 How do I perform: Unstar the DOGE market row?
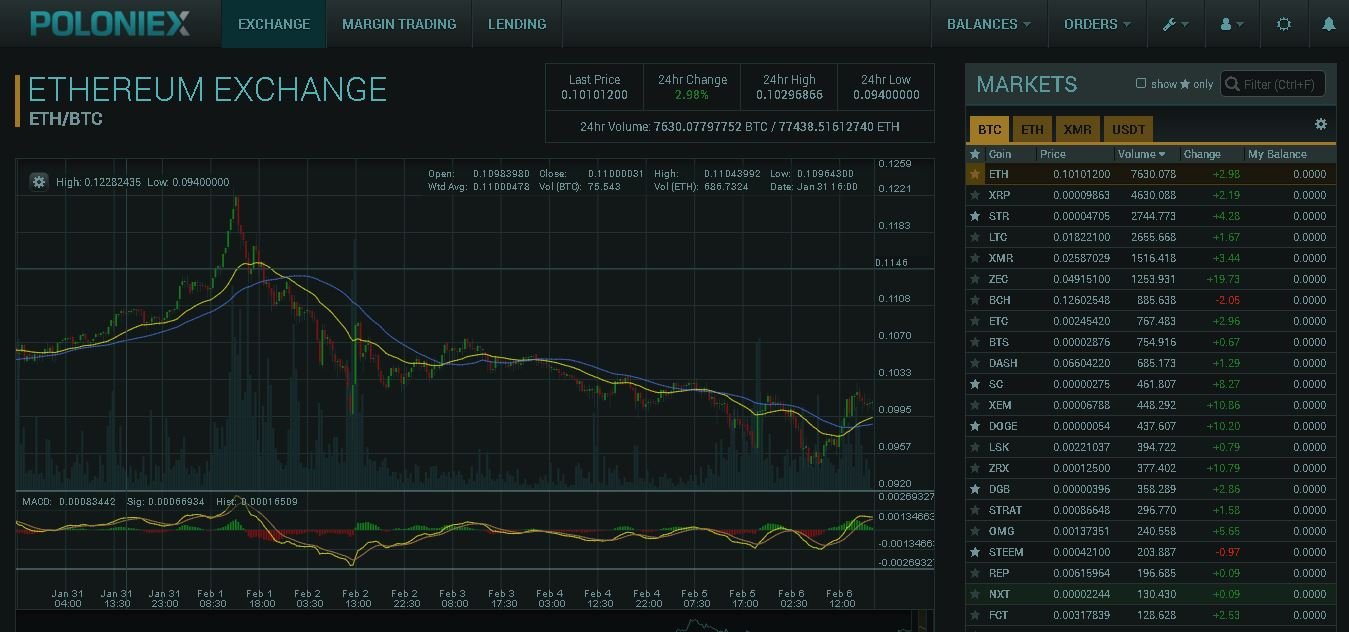(x=974, y=426)
